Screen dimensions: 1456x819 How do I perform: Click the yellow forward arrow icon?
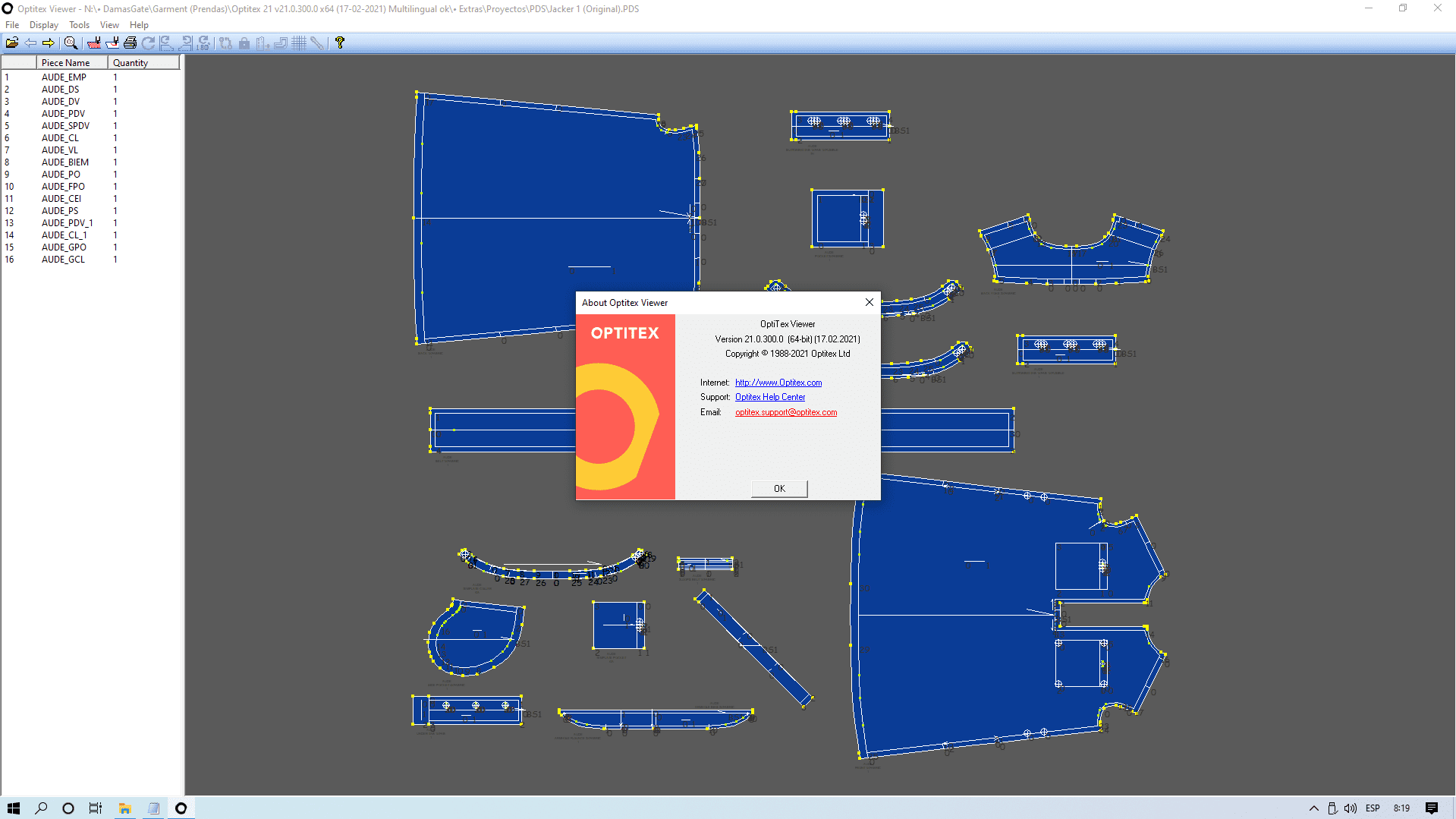coord(49,43)
